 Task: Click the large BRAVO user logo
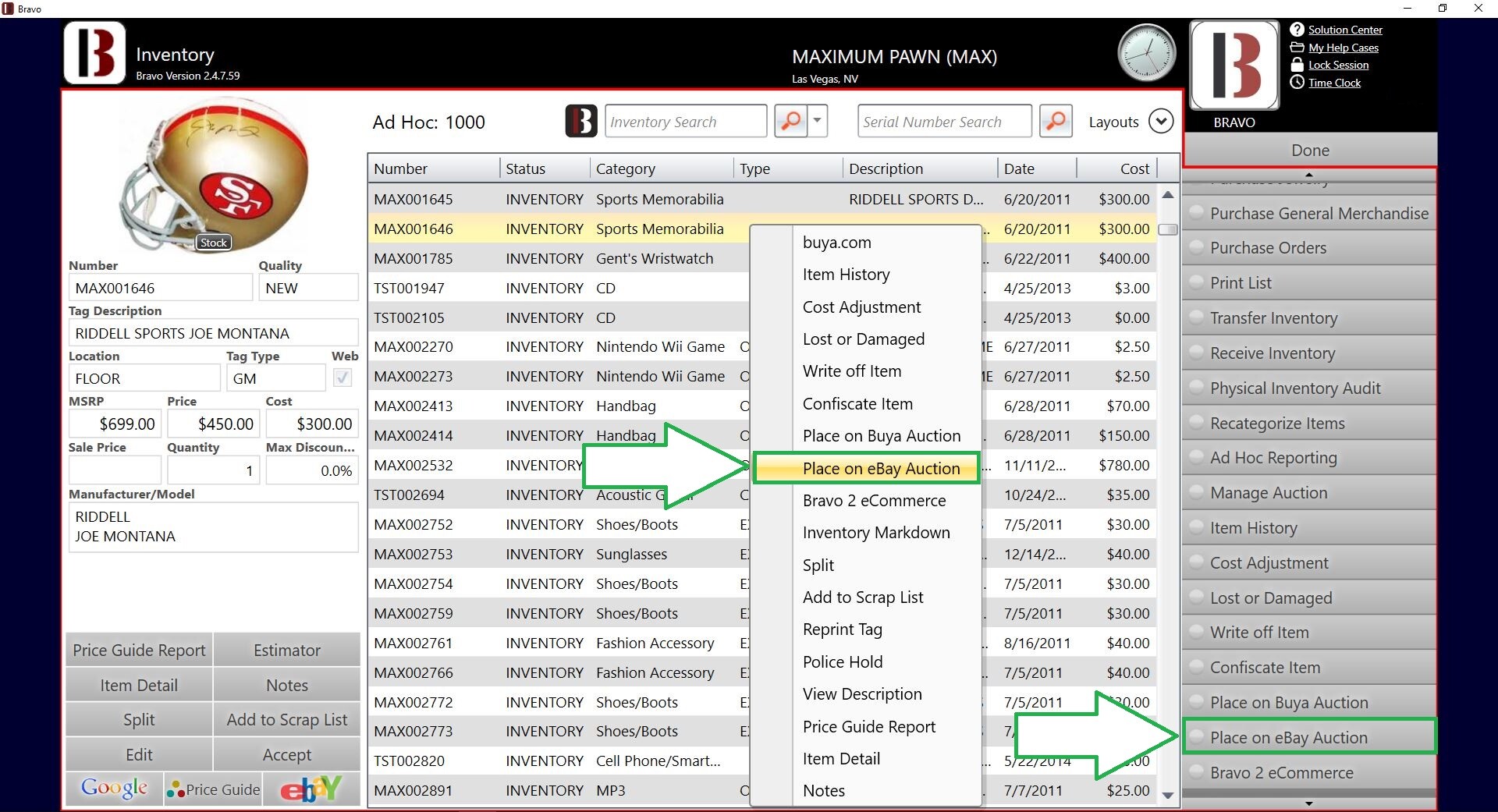pyautogui.click(x=1234, y=66)
